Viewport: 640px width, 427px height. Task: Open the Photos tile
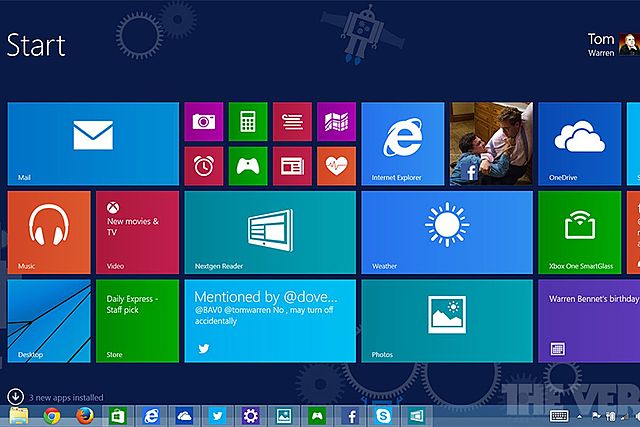point(447,321)
